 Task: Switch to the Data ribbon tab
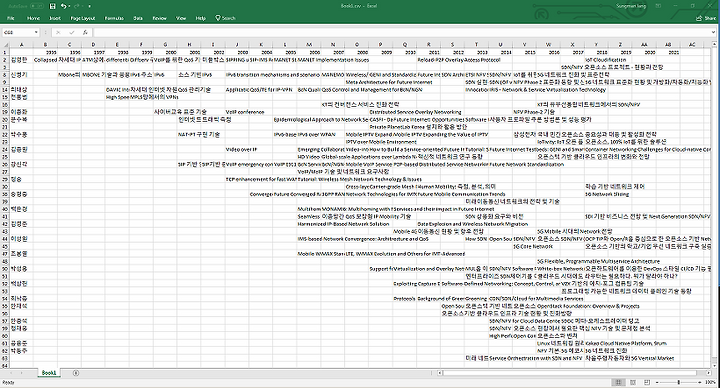coord(138,18)
